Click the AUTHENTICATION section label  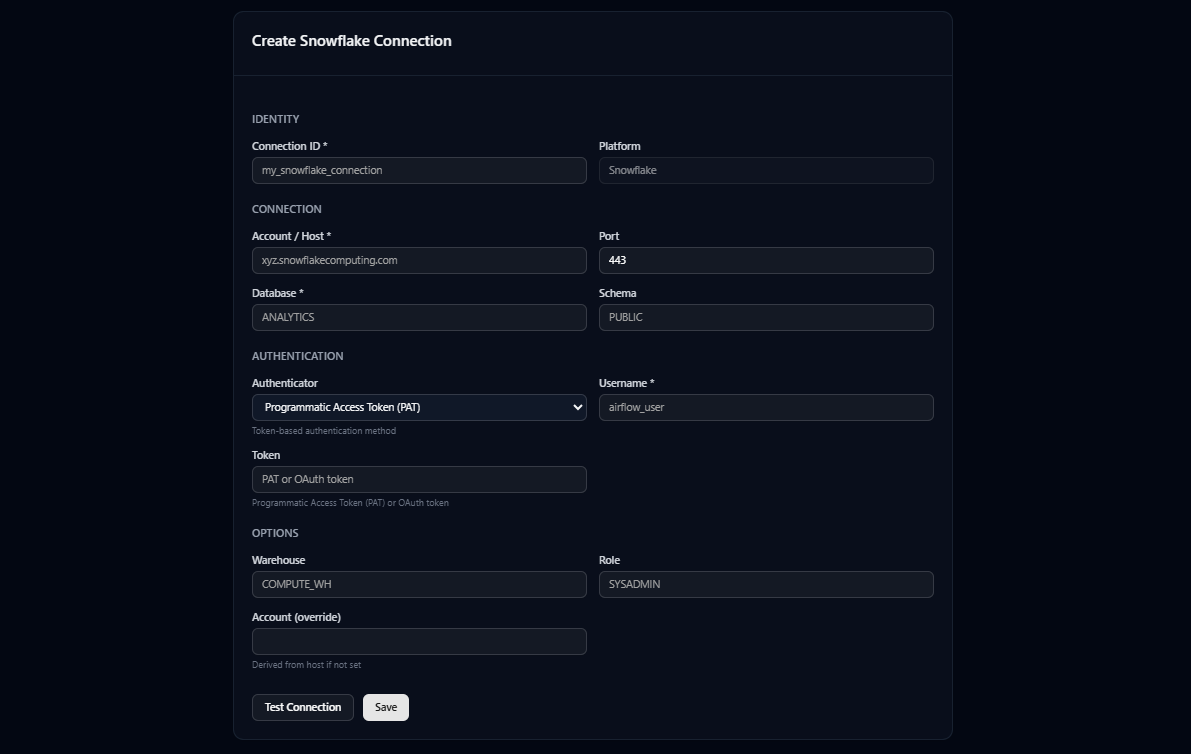coord(298,356)
